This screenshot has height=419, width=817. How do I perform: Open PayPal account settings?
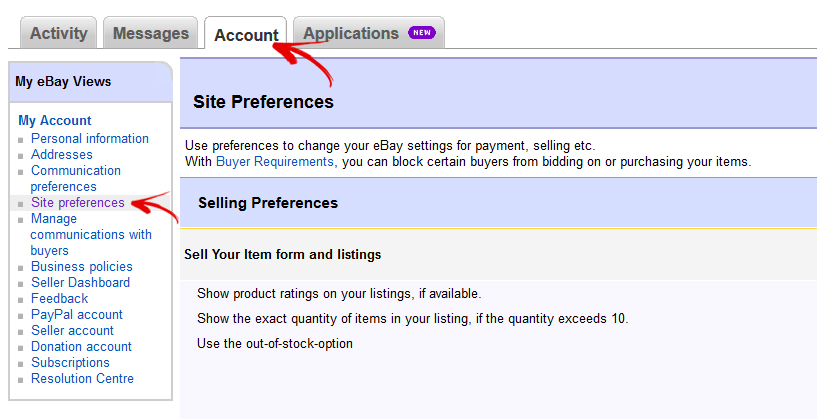77,314
